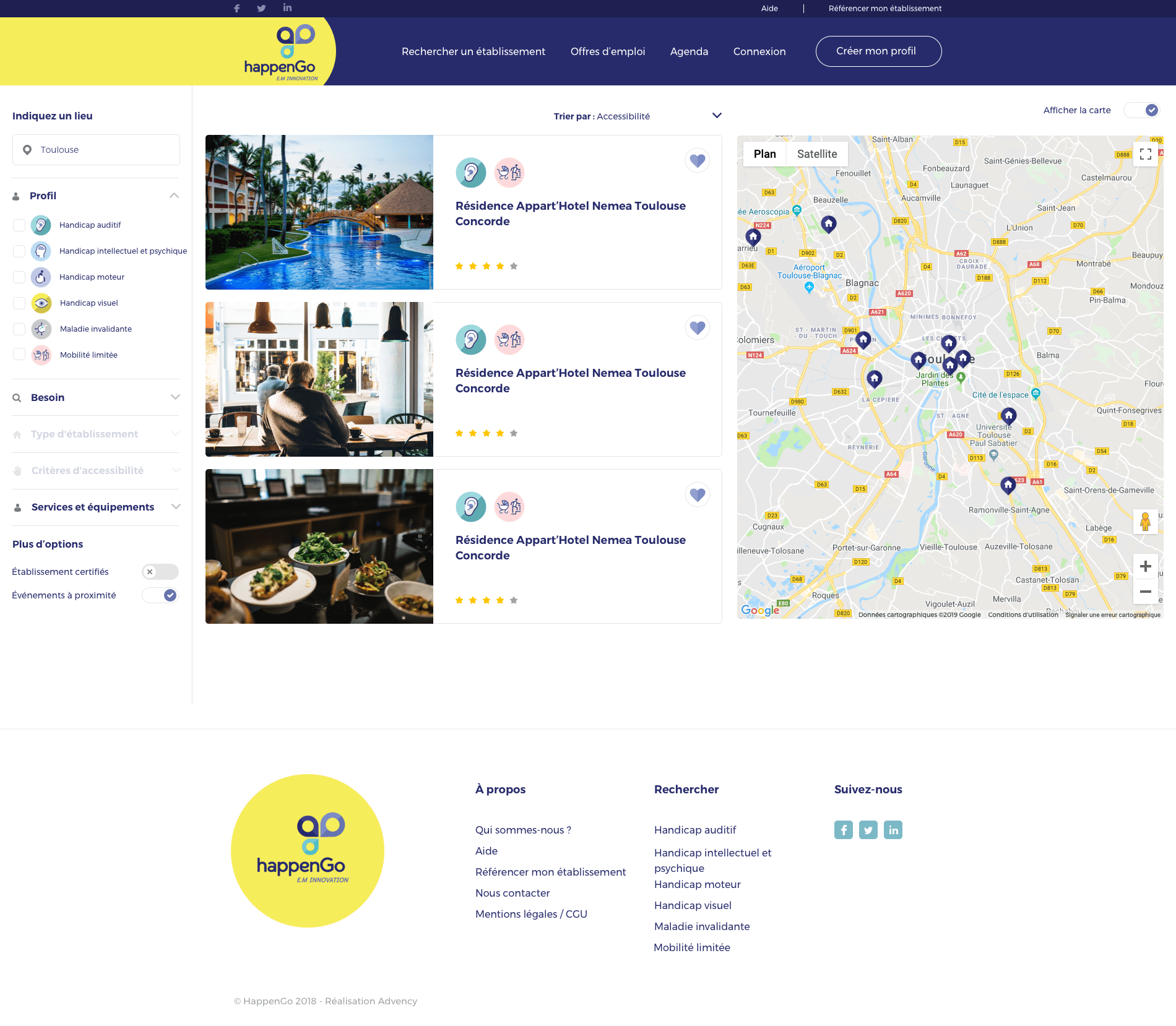Screen dimensions: 1176x1026
Task: Open LinkedIn icon in top bar
Action: 287,8
